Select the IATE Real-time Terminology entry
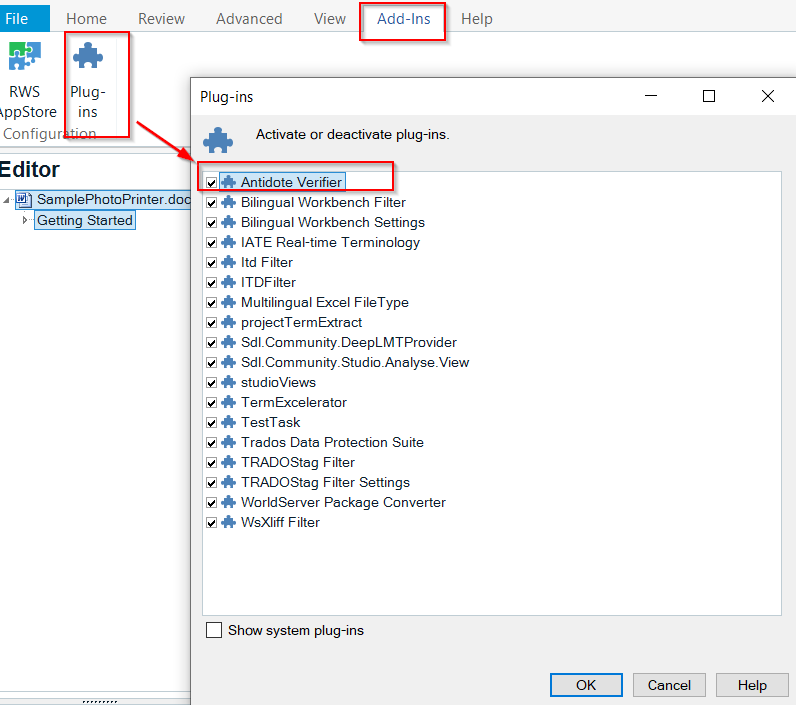This screenshot has height=705, width=796. (x=330, y=242)
